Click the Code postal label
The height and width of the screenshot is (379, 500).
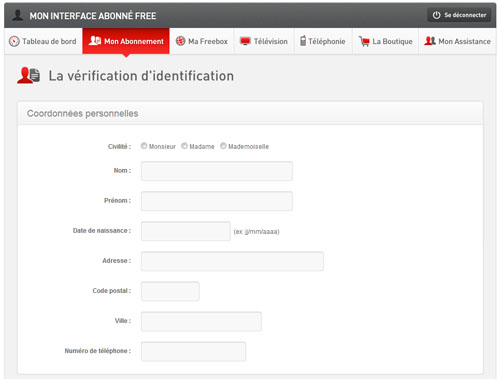(112, 291)
